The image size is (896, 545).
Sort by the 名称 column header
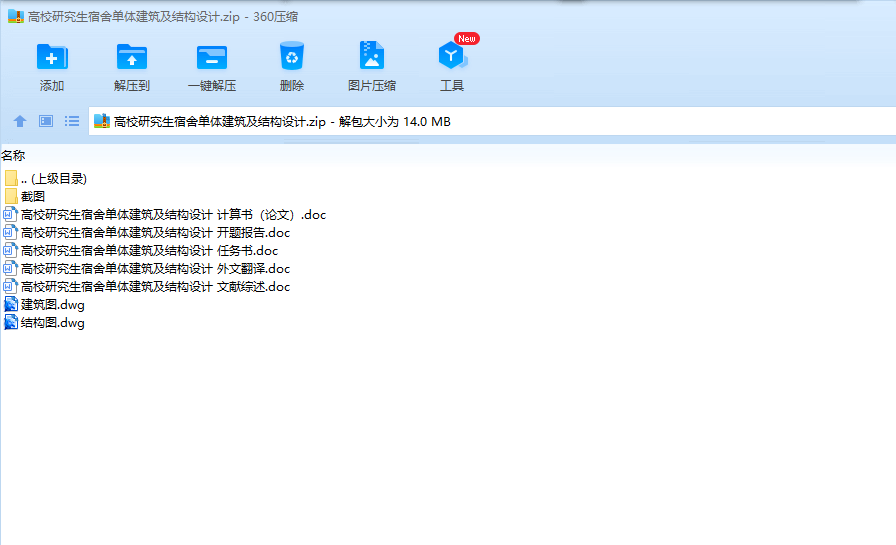pos(13,155)
